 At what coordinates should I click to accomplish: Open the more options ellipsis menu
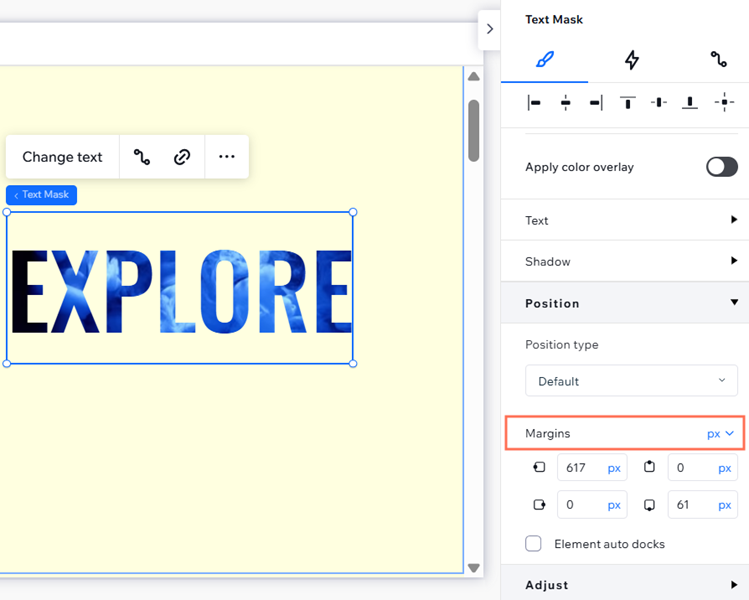point(227,157)
